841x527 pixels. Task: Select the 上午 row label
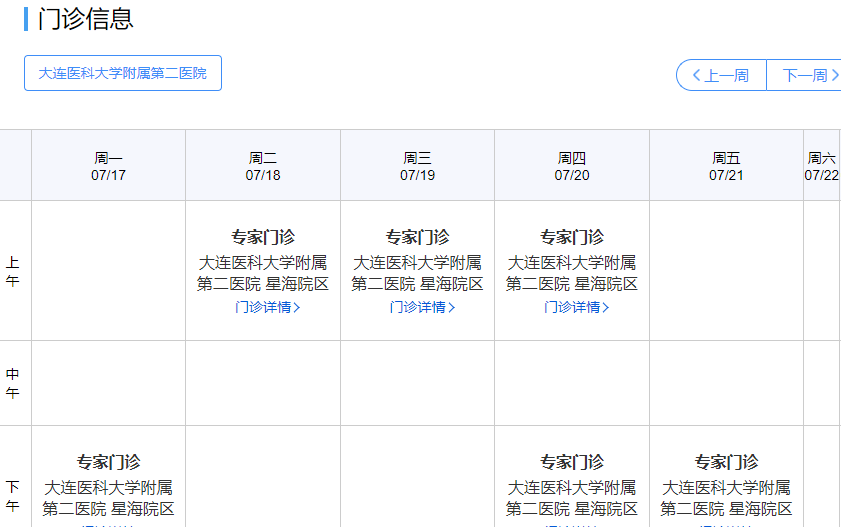13,271
